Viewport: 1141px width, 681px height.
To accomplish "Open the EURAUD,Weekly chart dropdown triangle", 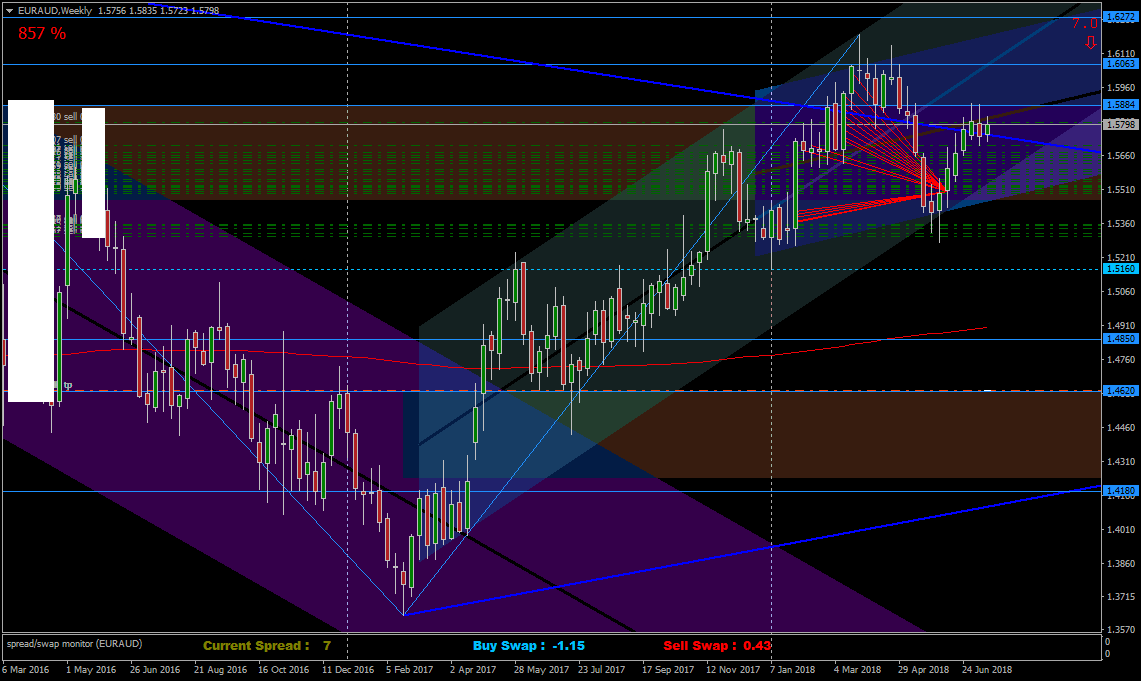I will (9, 11).
